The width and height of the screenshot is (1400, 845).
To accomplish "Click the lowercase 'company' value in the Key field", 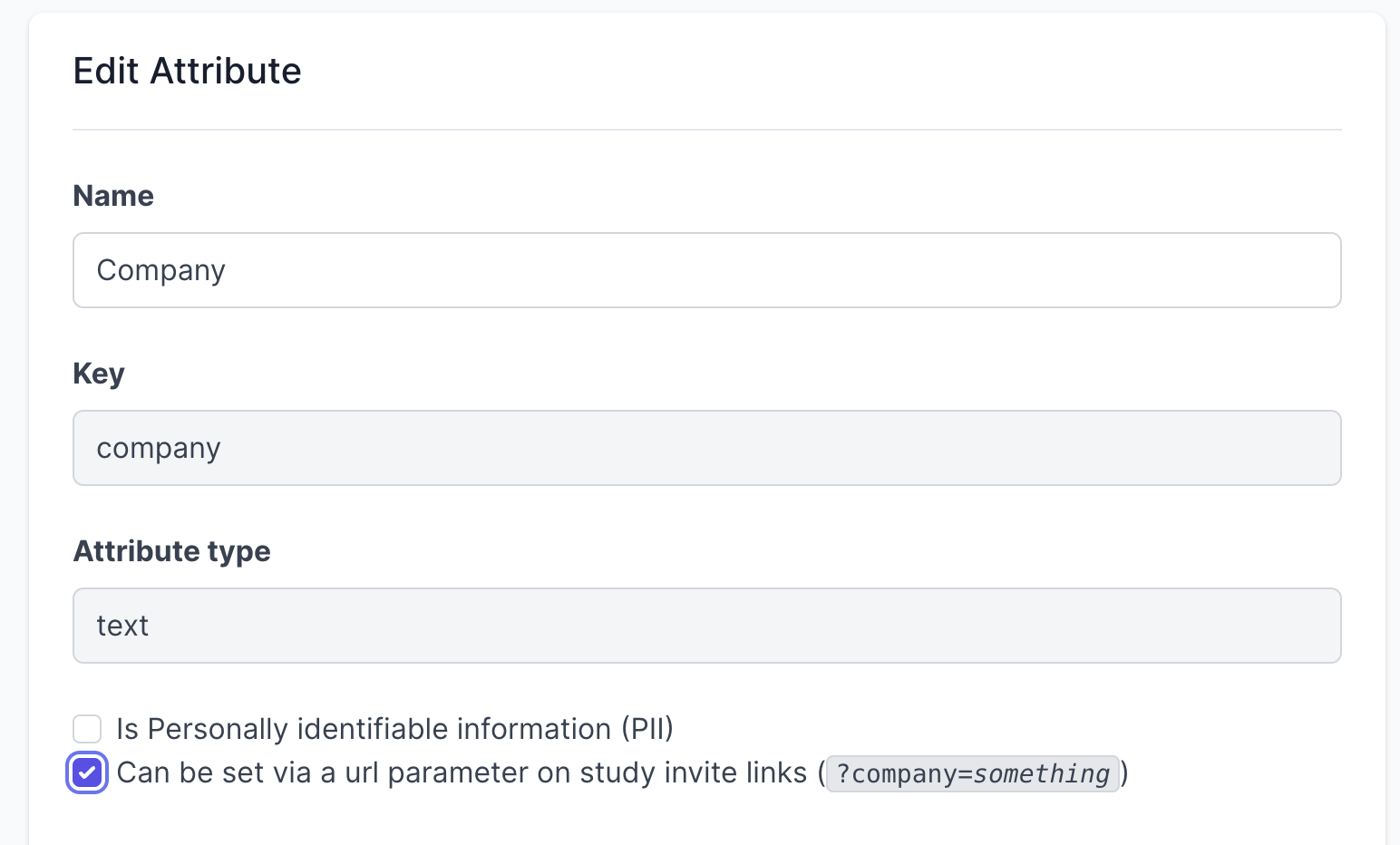I will pos(159,449).
